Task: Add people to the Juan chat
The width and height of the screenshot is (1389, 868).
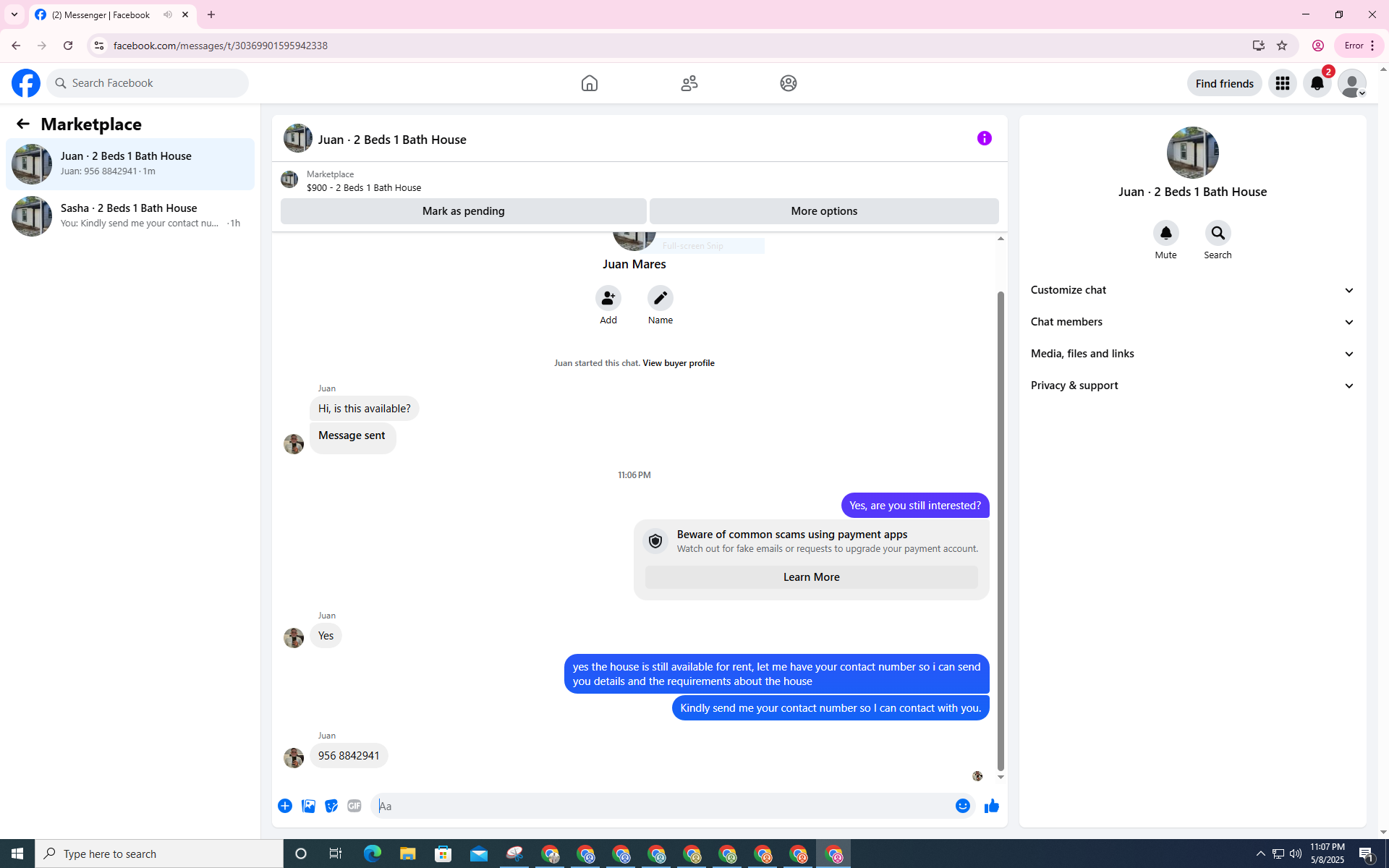Action: (608, 298)
